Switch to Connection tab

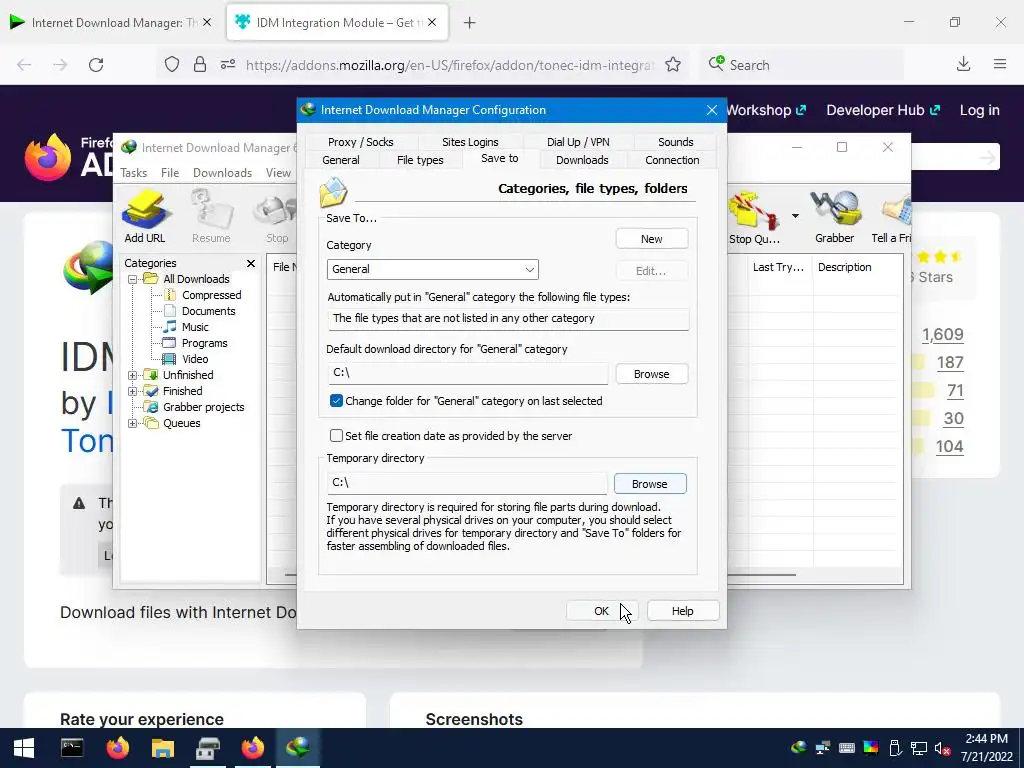(x=672, y=160)
